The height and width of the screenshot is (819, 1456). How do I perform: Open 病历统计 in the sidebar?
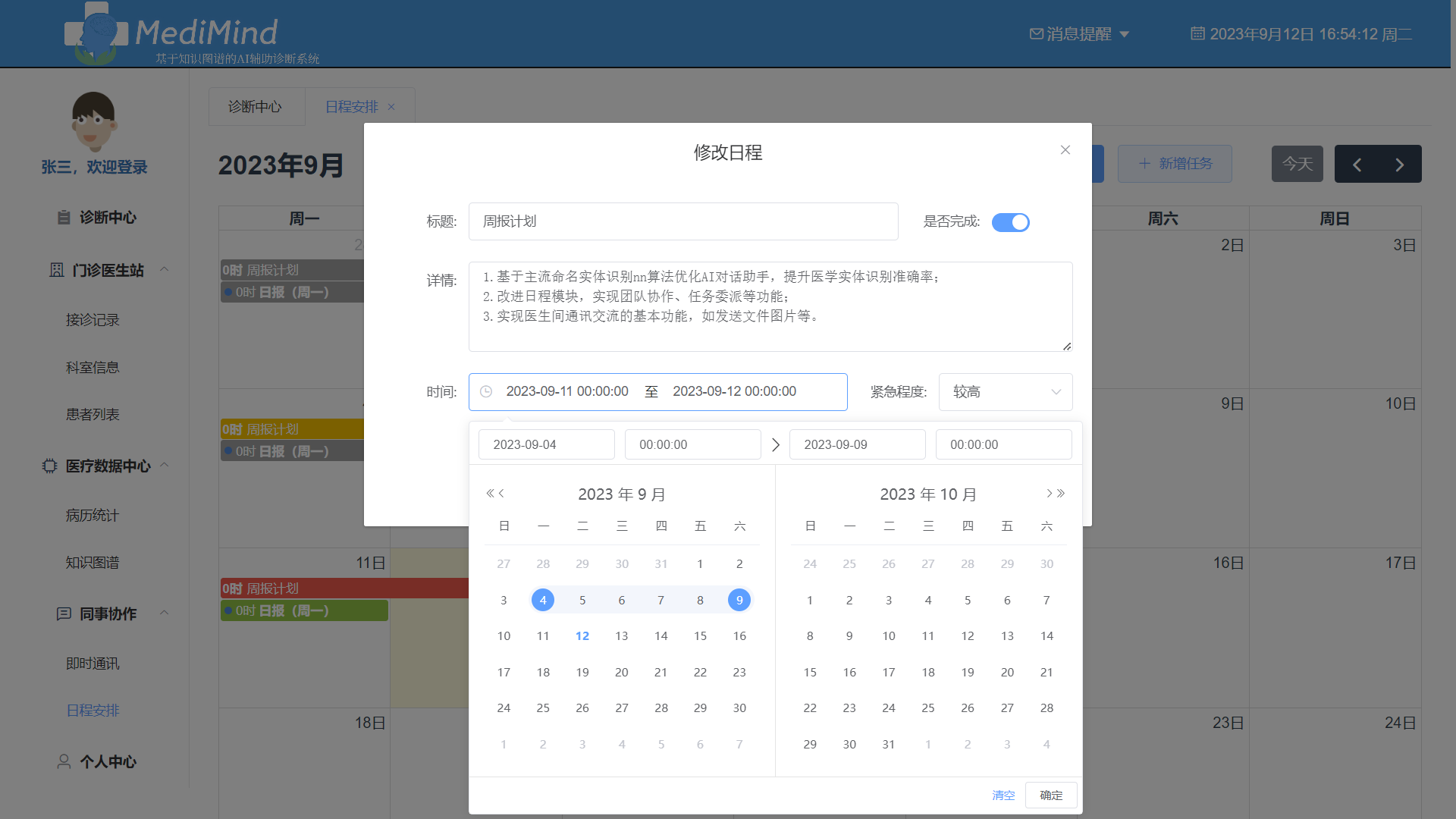(93, 516)
